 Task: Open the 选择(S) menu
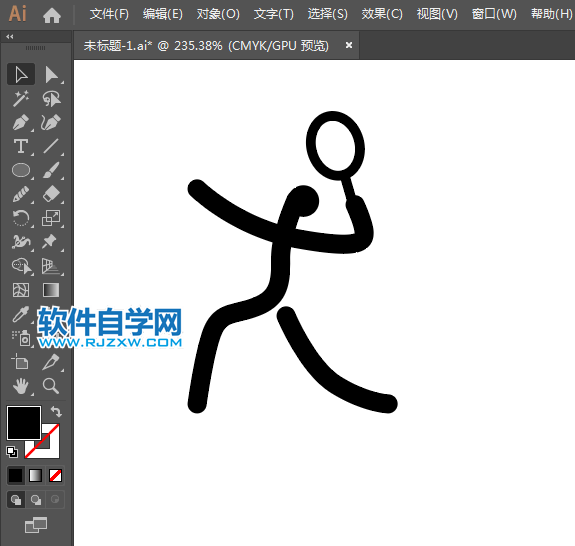pos(327,14)
